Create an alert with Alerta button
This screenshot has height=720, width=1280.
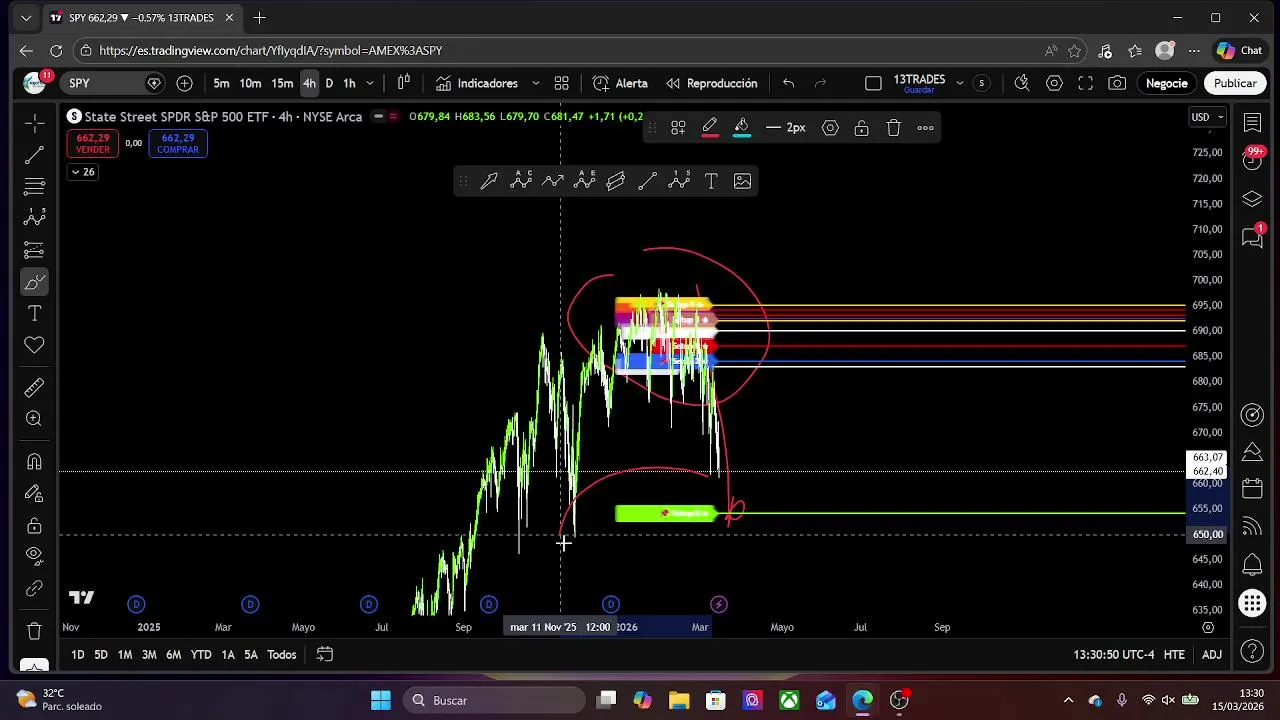[620, 83]
